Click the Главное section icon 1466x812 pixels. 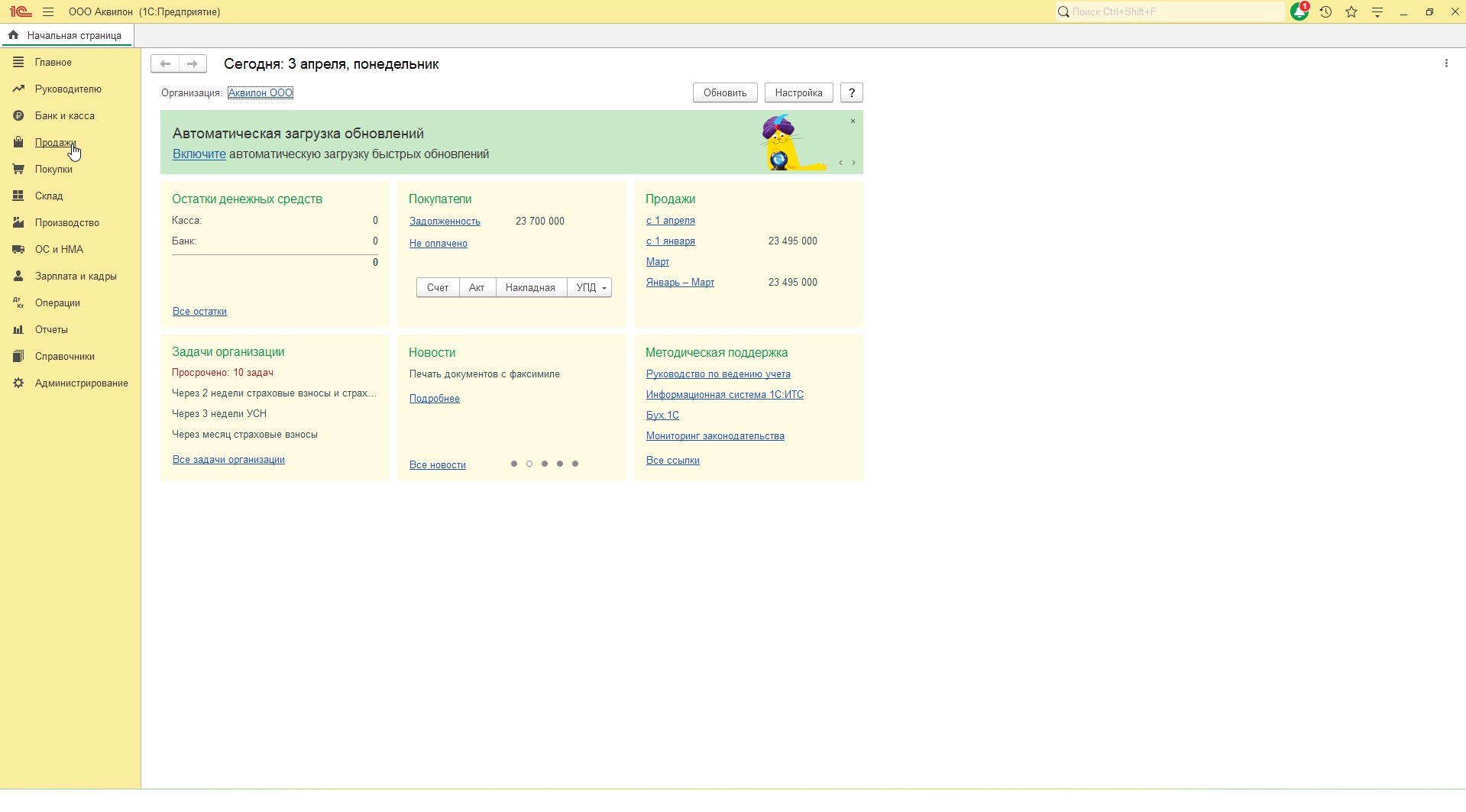18,62
